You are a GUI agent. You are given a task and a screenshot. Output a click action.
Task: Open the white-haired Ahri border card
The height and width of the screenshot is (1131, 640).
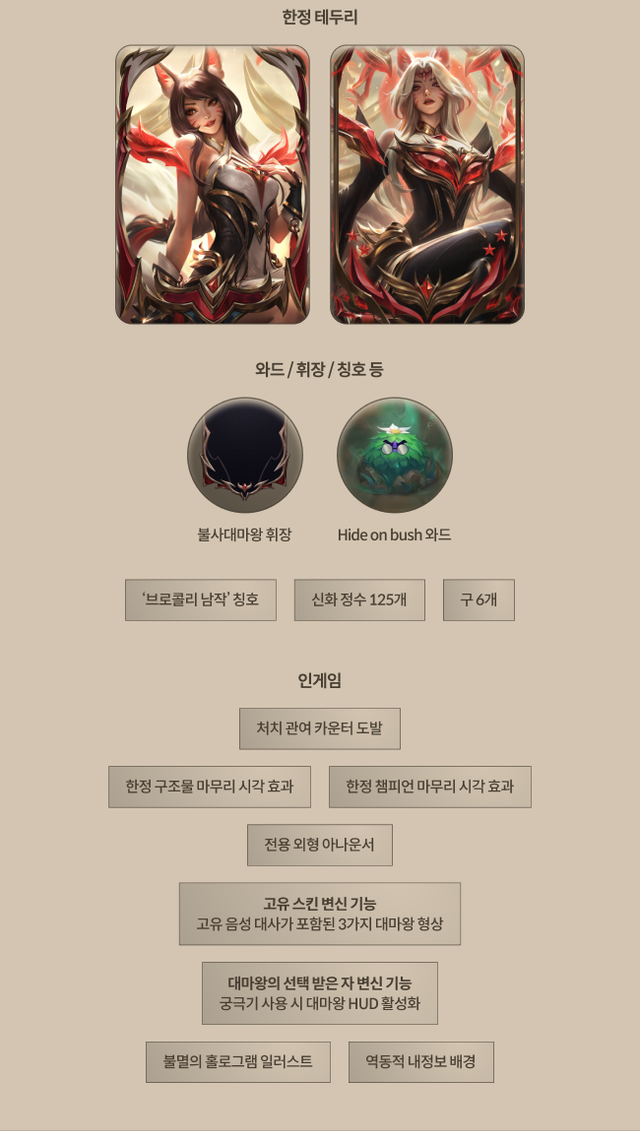427,185
